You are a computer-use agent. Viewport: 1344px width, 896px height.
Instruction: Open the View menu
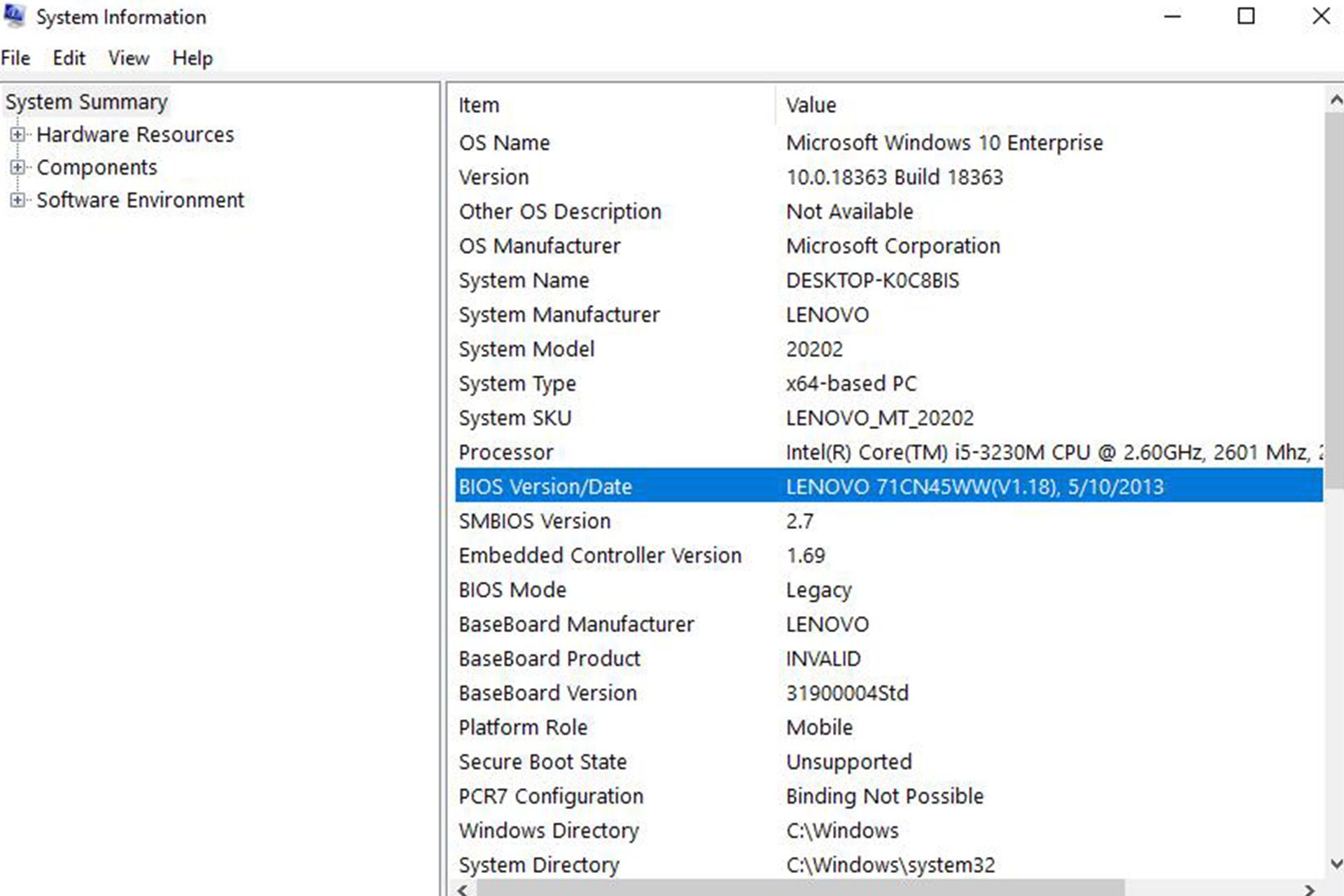coord(128,58)
